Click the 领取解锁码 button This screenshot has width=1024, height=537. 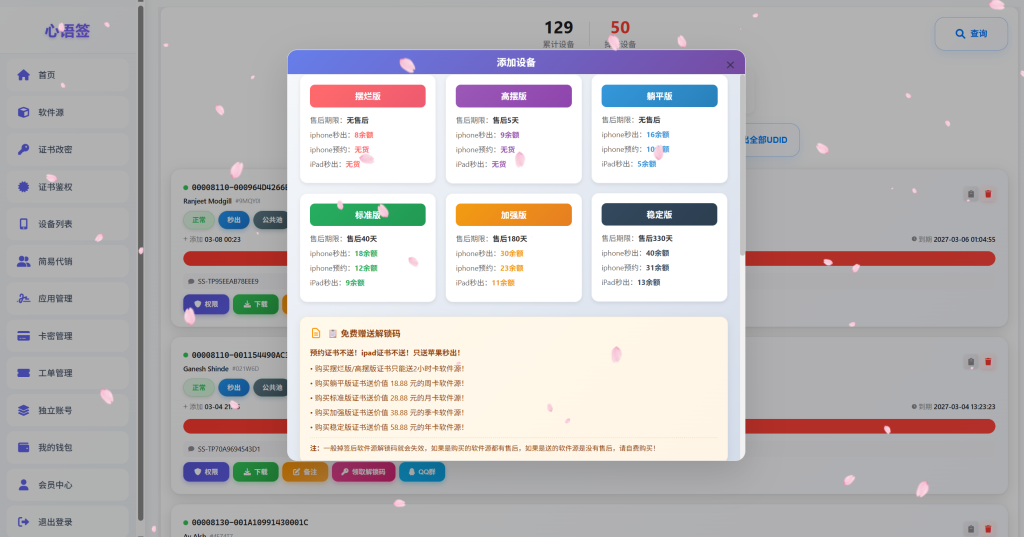tap(364, 472)
